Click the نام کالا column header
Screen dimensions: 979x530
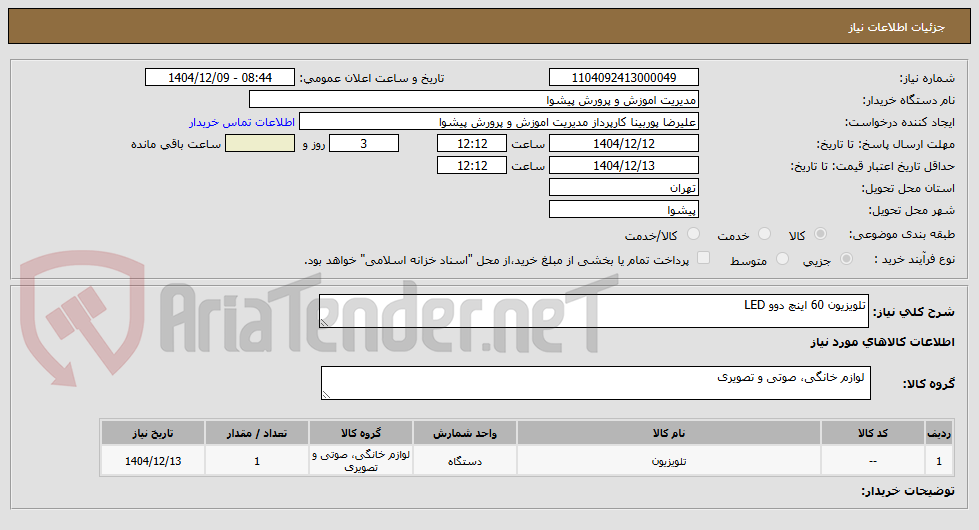669,433
